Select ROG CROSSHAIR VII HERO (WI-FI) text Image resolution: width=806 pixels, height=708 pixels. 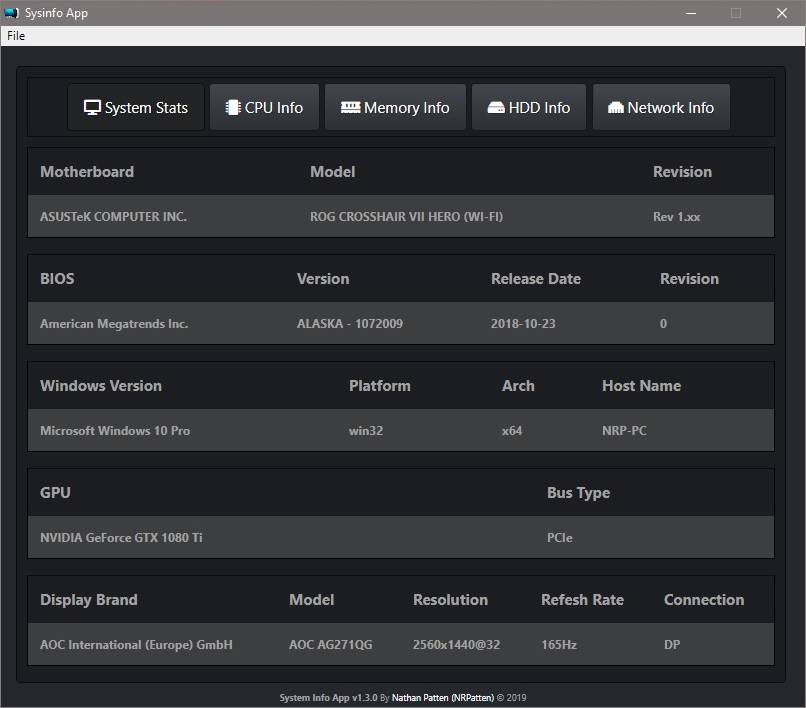point(406,216)
